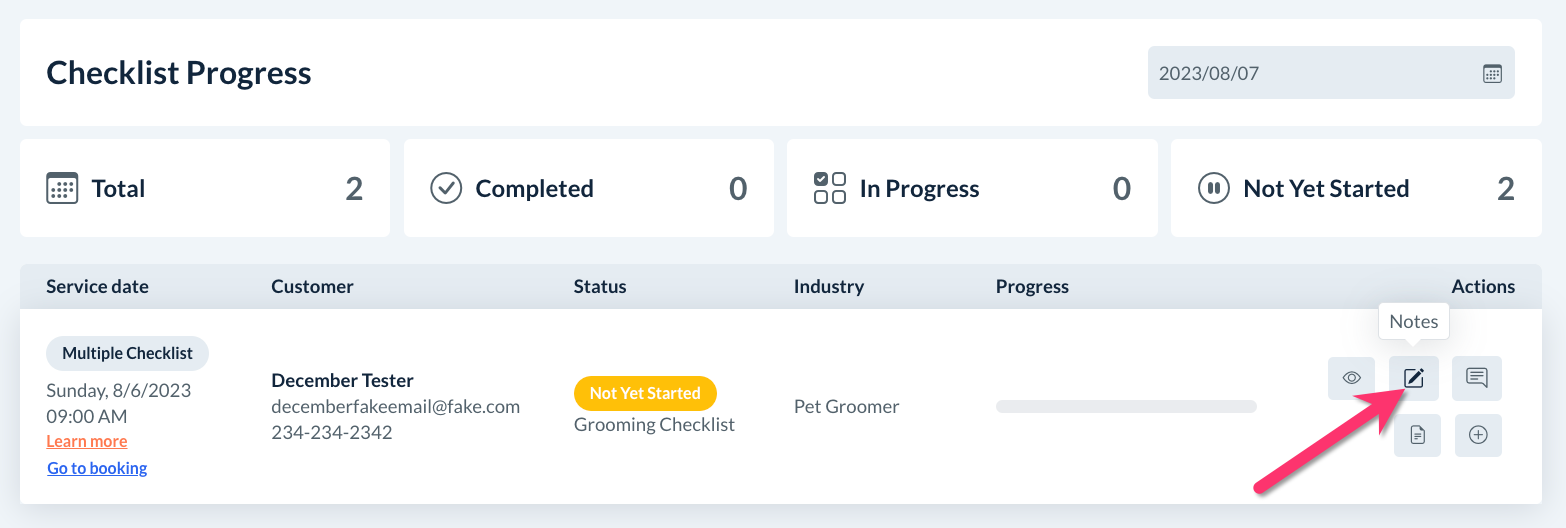1566x528 pixels.
Task: Click the date field showing 2023/08/07
Action: pyautogui.click(x=1310, y=73)
